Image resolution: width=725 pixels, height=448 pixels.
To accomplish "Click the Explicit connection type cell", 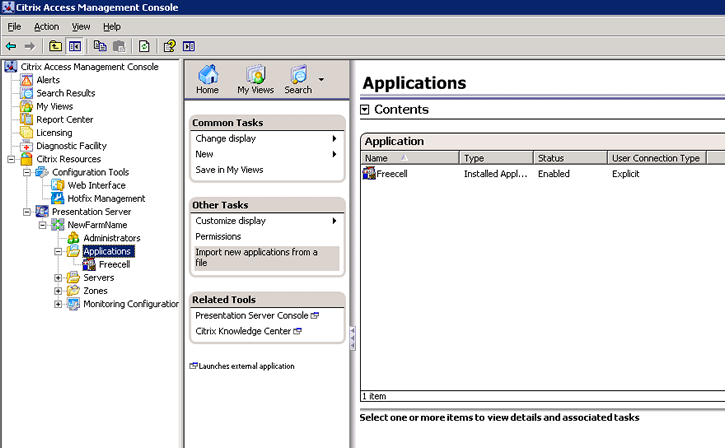I will point(626,174).
